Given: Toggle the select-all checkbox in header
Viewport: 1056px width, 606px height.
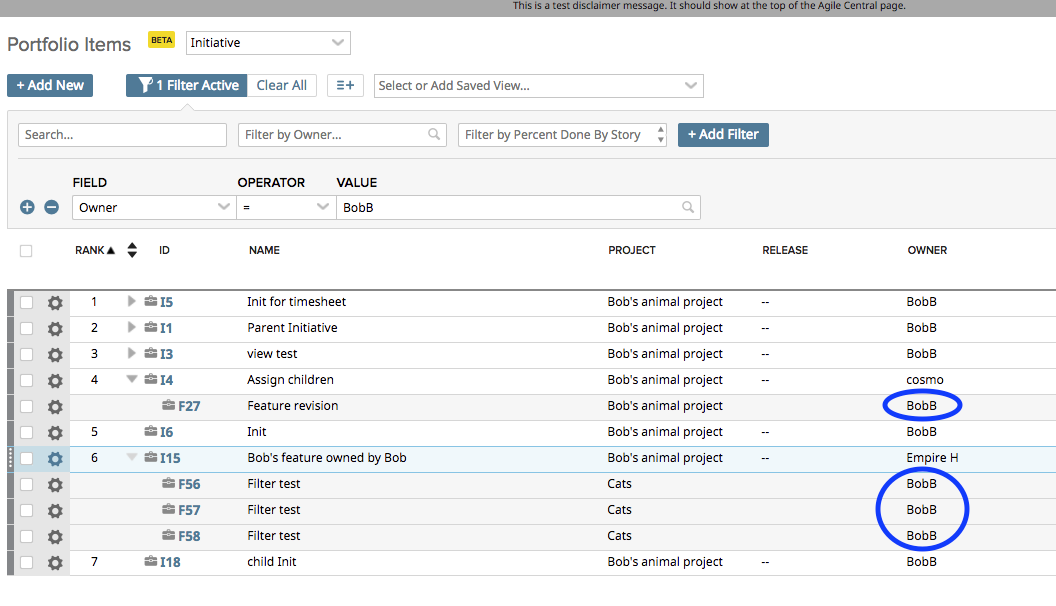Looking at the screenshot, I should pyautogui.click(x=26, y=251).
